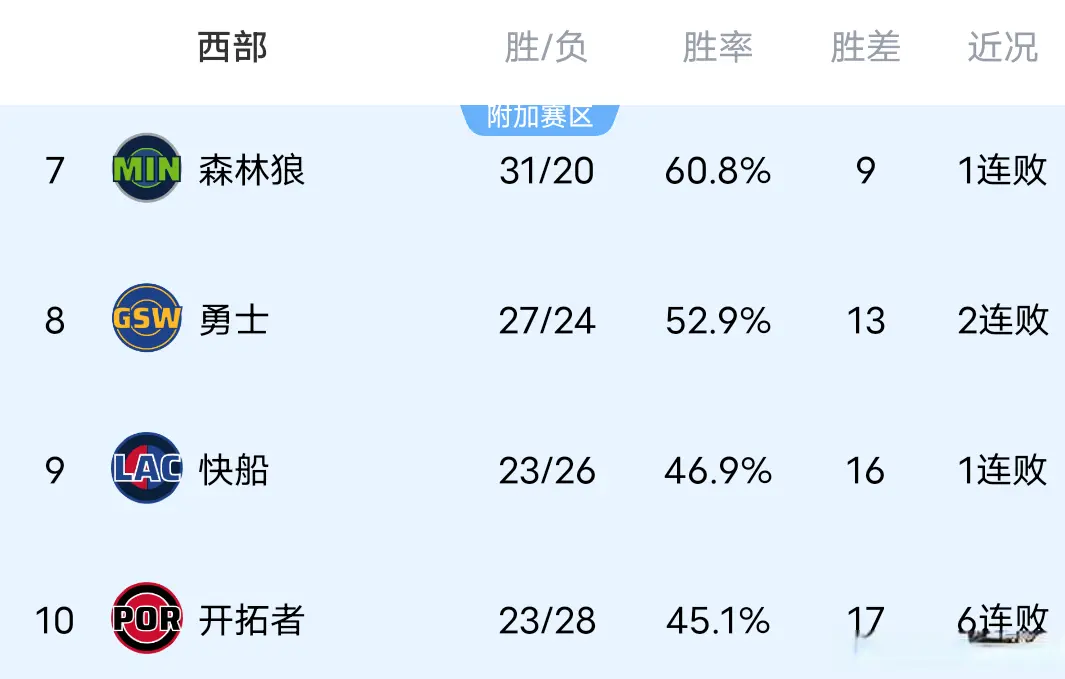The height and width of the screenshot is (679, 1065).
Task: Click the 31/20 win-loss record
Action: 546,171
